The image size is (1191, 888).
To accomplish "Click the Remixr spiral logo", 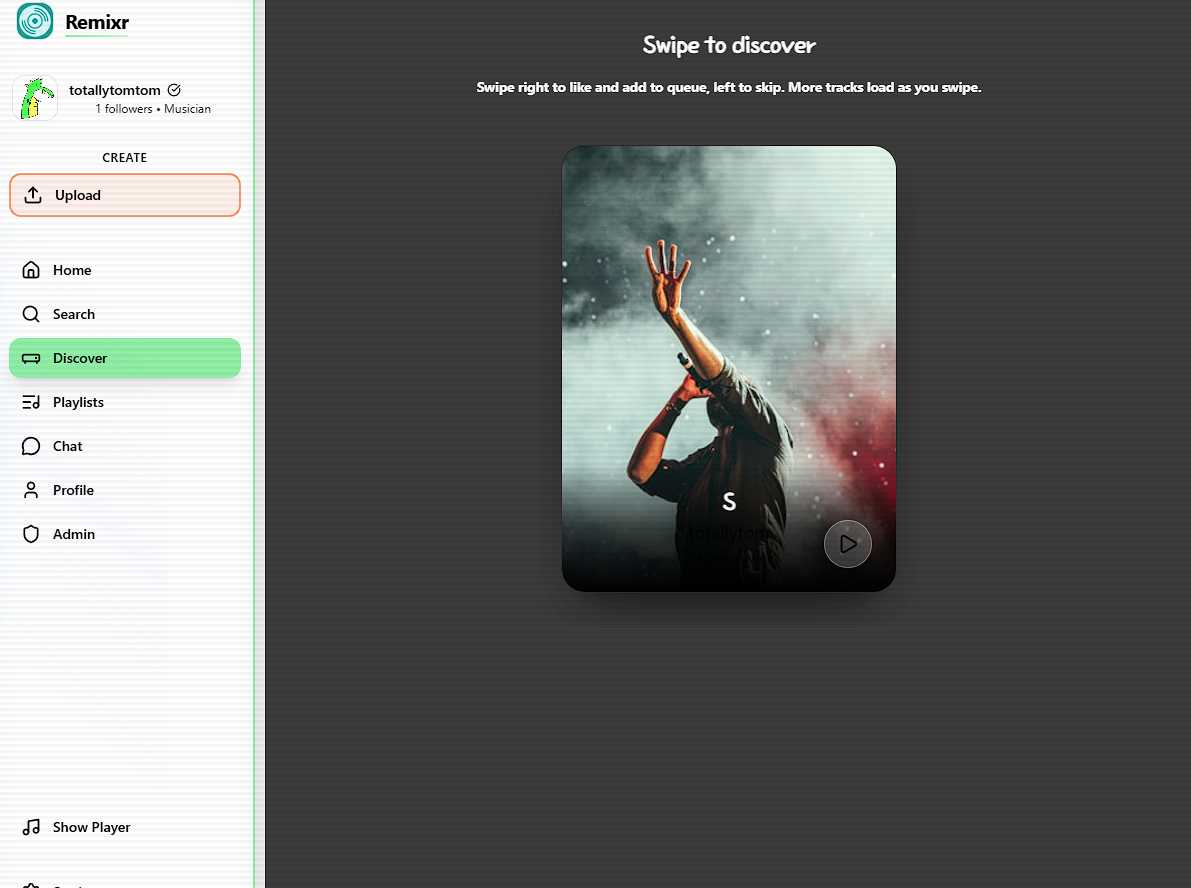I will 35,20.
